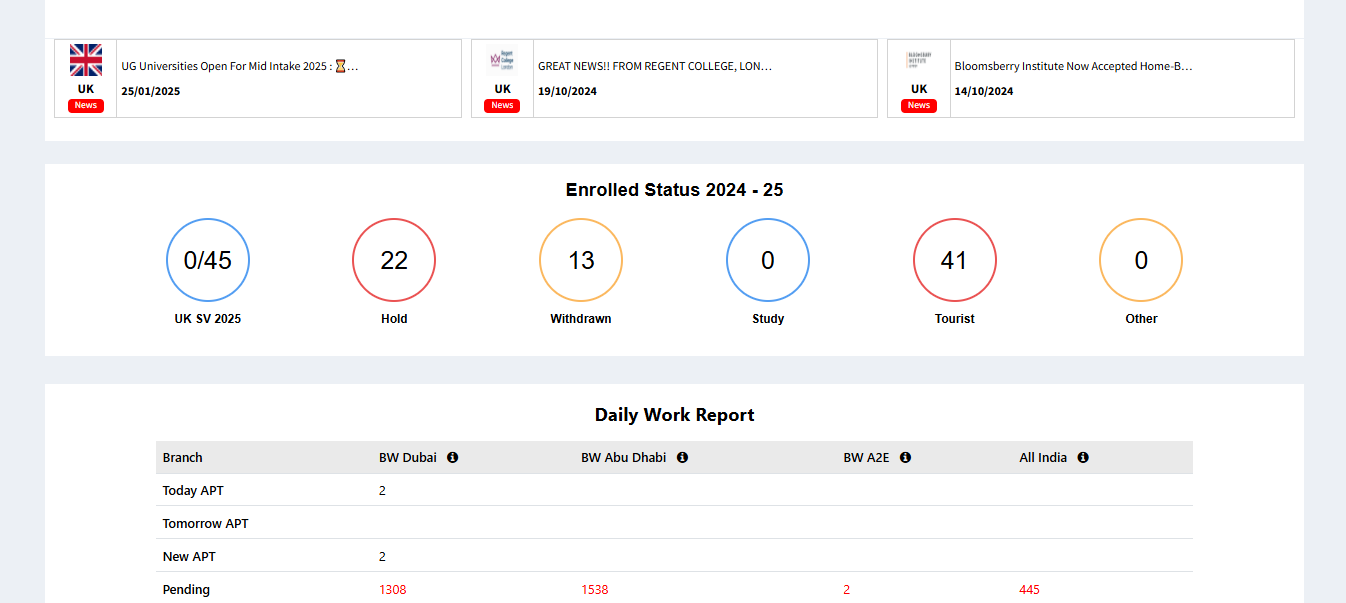Click the Study status circle
Image resolution: width=1346 pixels, height=603 pixels.
(768, 260)
